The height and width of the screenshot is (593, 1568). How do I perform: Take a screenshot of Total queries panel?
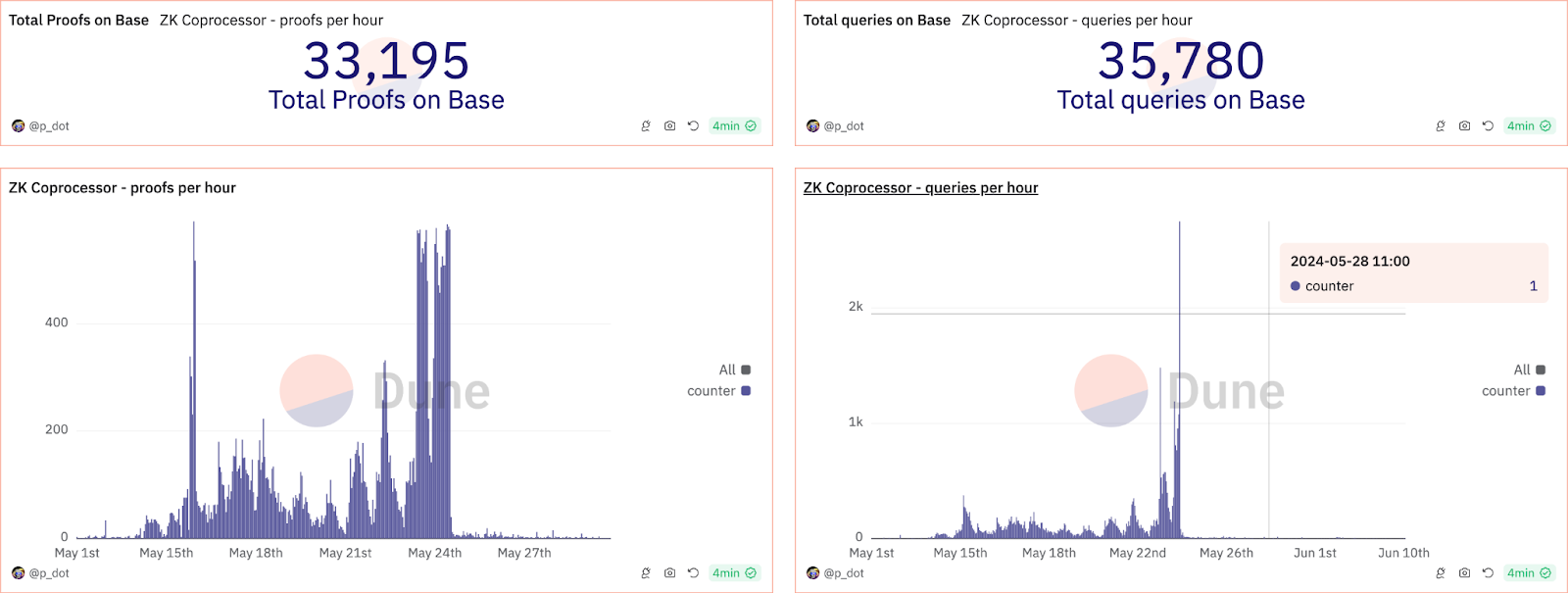(1464, 126)
